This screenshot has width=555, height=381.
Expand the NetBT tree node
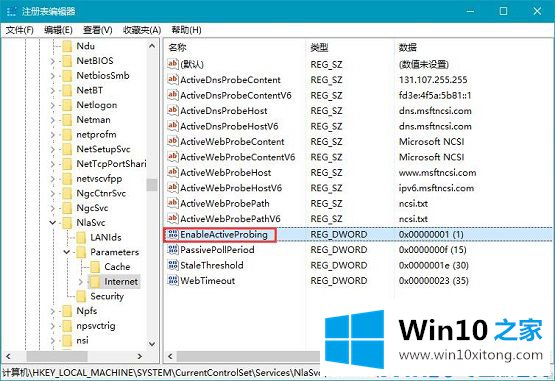click(x=52, y=91)
